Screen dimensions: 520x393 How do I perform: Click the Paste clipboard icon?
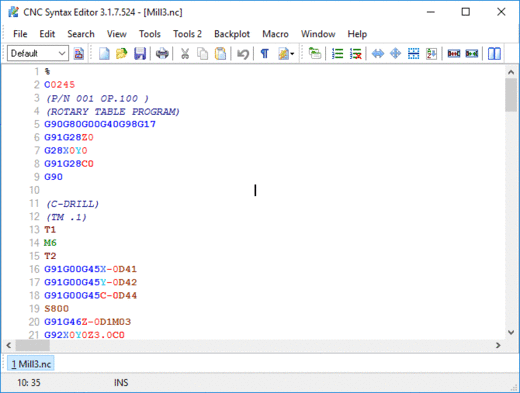click(x=220, y=53)
